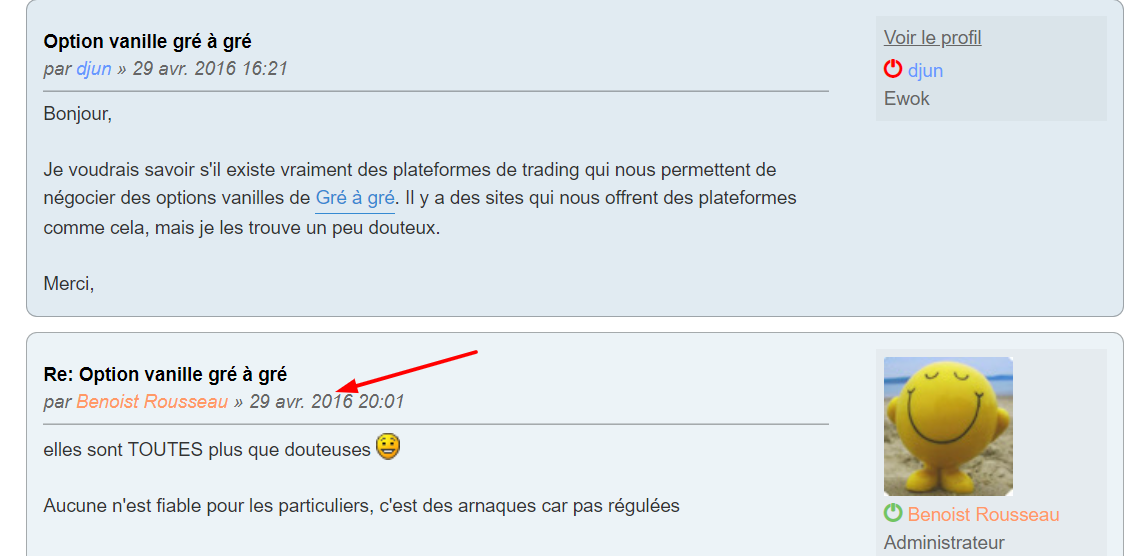The image size is (1131, 556).
Task: Click the sentence starting 'Aucune n'est fiable'
Action: pyautogui.click(x=361, y=506)
